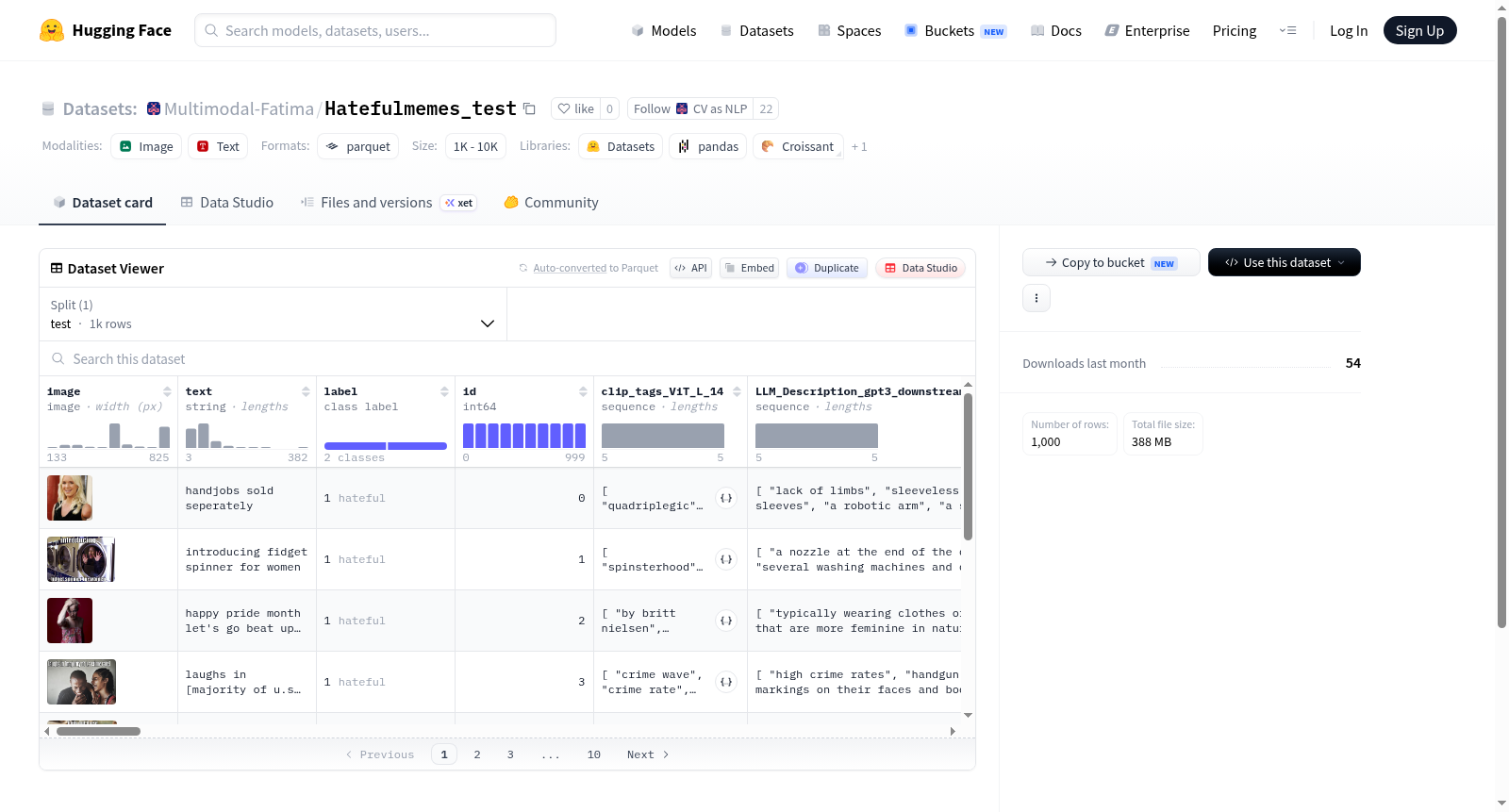Expand the +1 libraries list
Viewport: 1509px width, 812px height.
(859, 147)
